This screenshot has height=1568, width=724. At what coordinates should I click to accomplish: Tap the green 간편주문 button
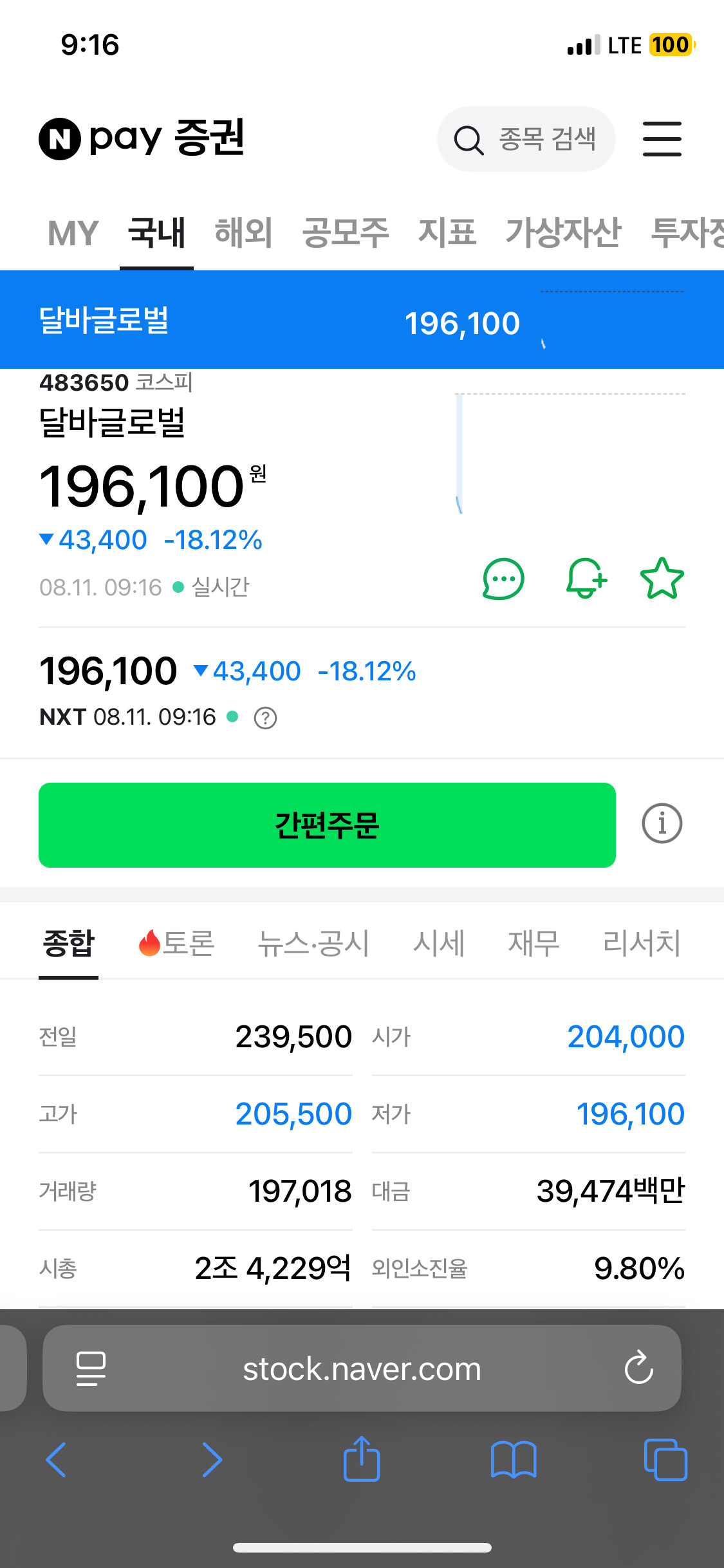click(327, 825)
